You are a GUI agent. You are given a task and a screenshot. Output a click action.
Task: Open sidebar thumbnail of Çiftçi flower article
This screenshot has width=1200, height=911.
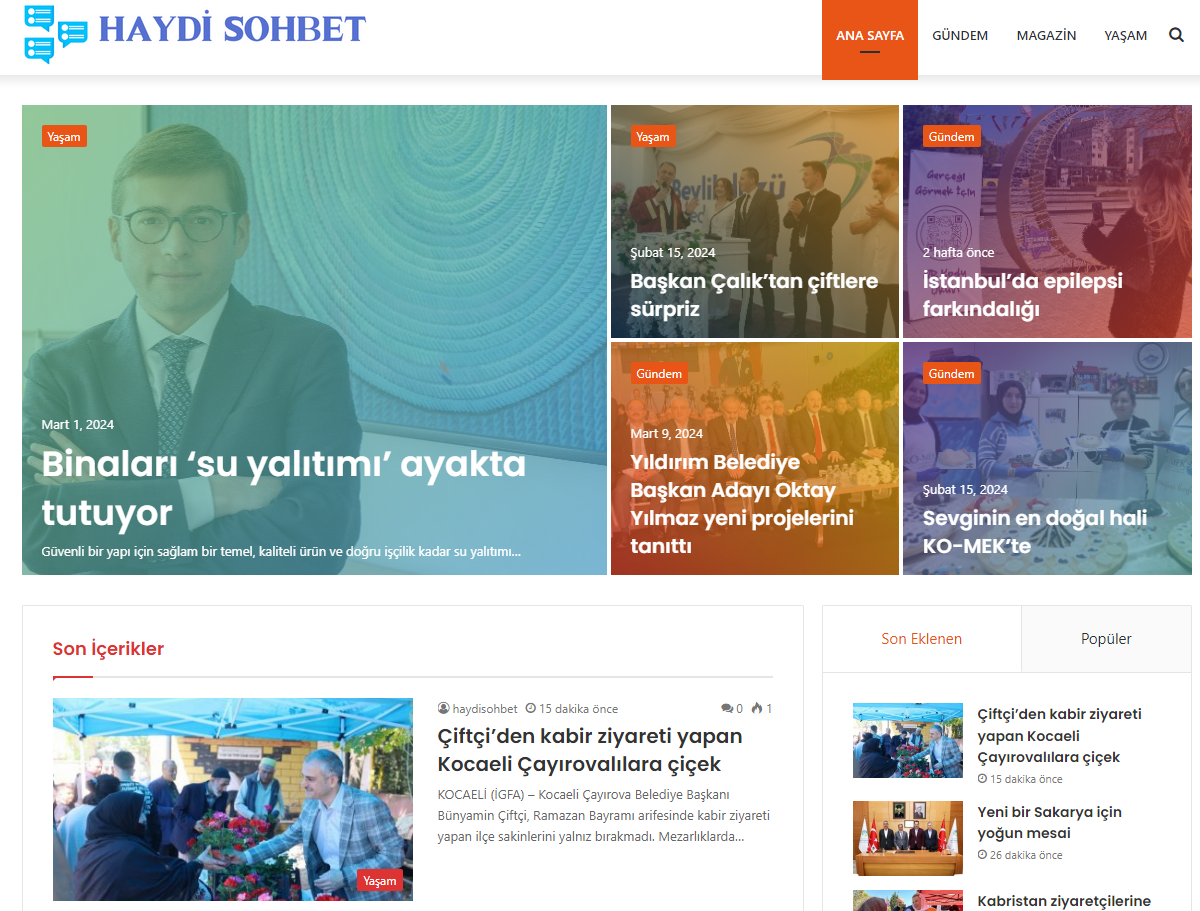tap(908, 740)
